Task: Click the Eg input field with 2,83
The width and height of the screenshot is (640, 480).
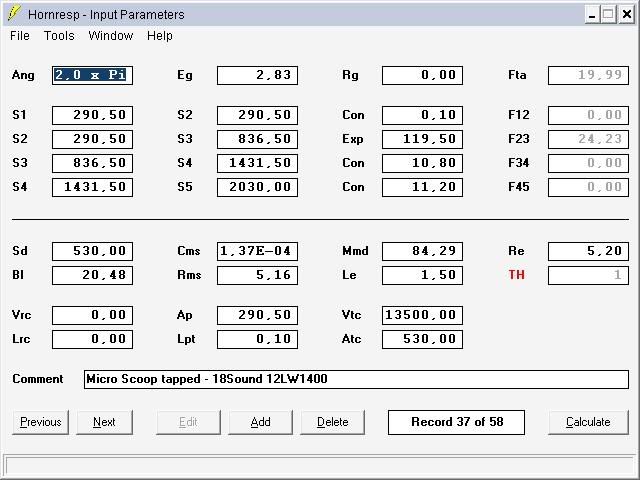Action: [257, 75]
